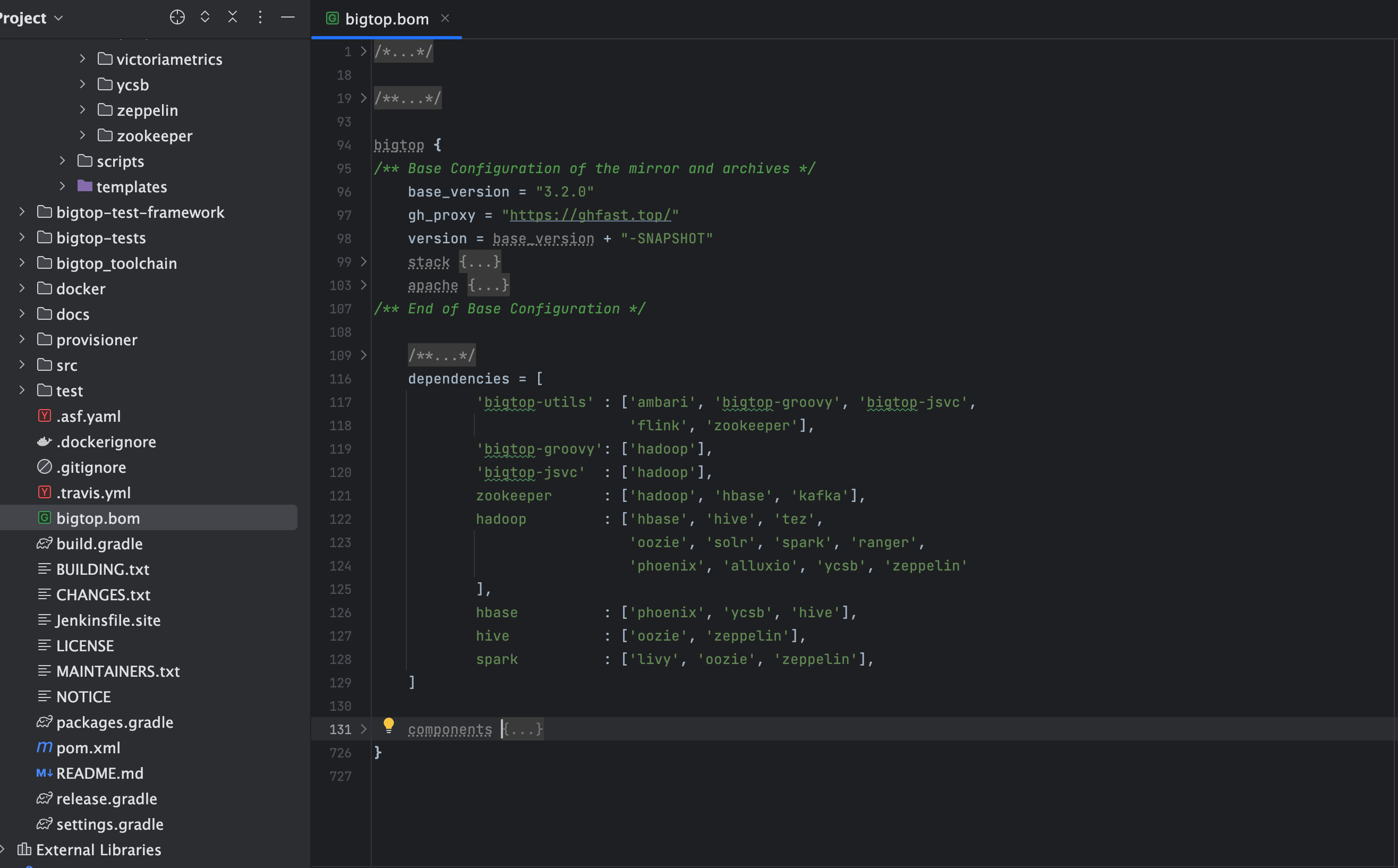Expand the bigtop_toolchain folder
The width and height of the screenshot is (1398, 868).
[x=21, y=263]
